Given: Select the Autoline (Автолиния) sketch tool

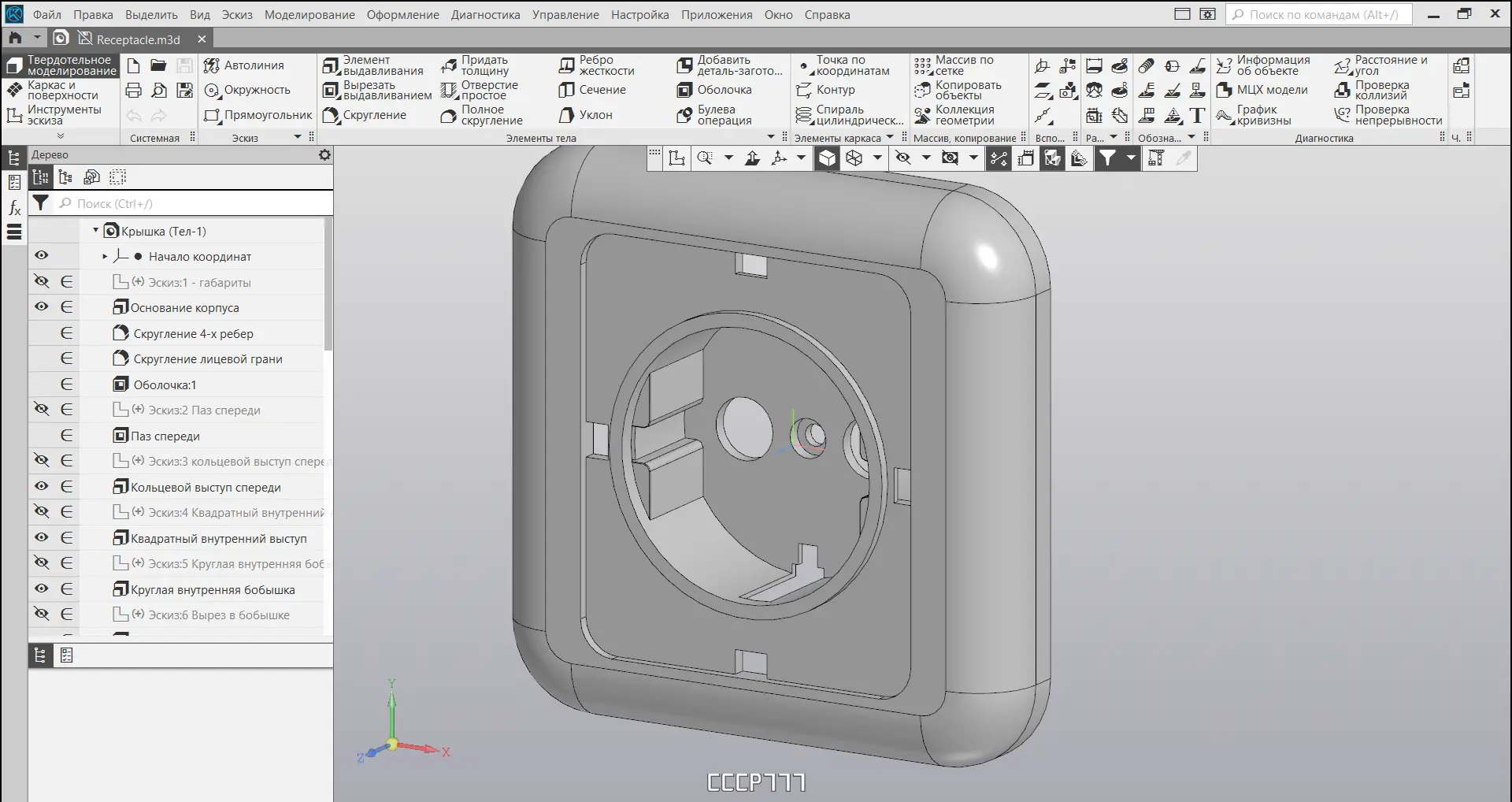Looking at the screenshot, I should point(244,65).
